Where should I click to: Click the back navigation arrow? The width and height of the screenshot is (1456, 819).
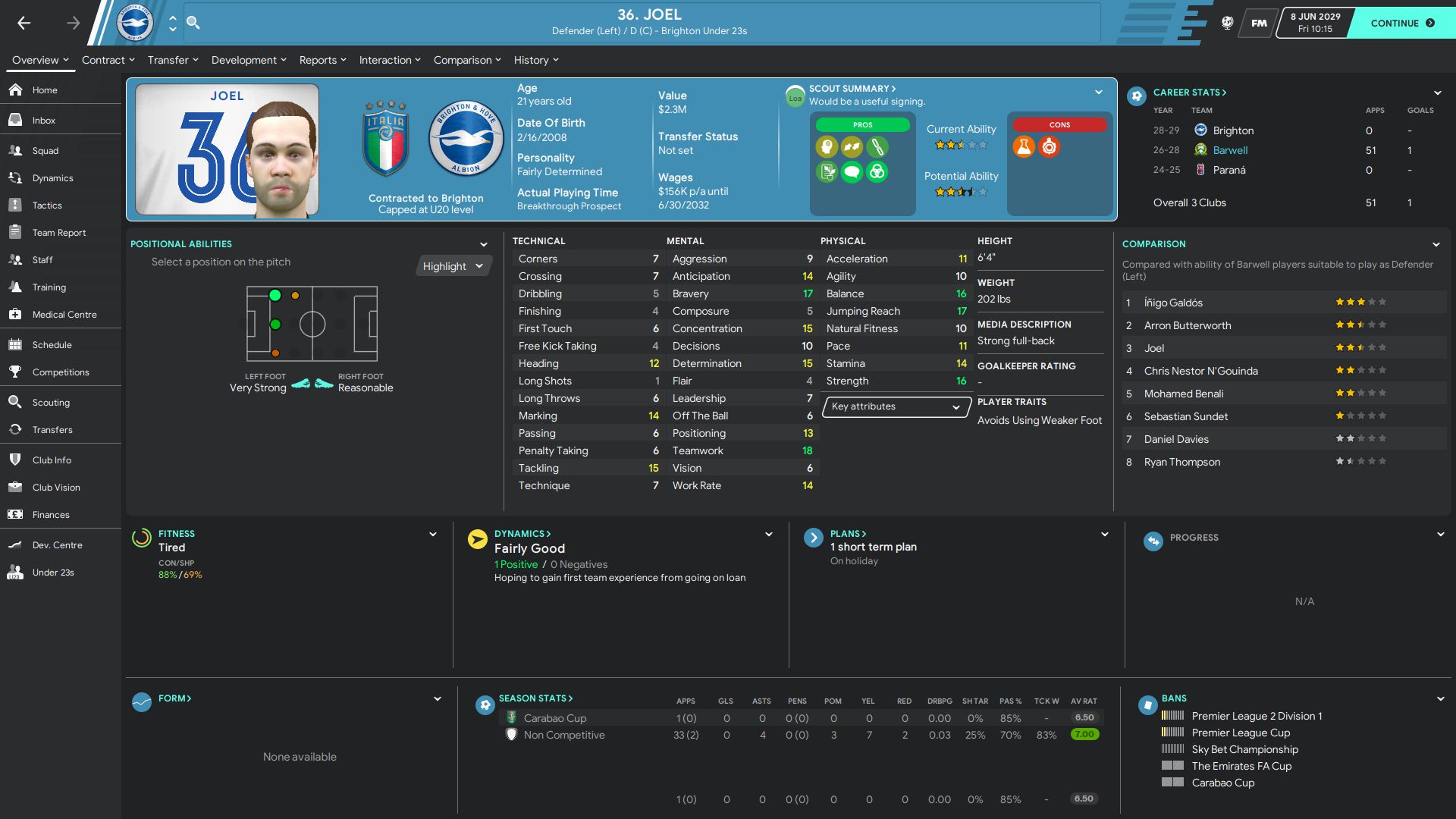coord(24,23)
